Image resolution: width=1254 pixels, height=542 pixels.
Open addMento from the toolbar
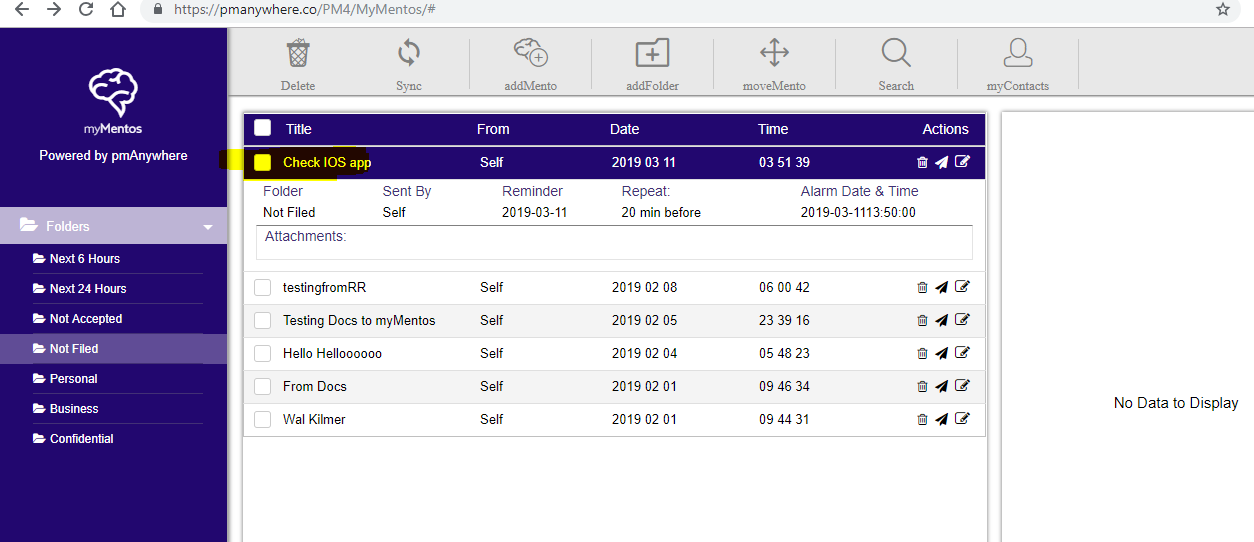530,54
